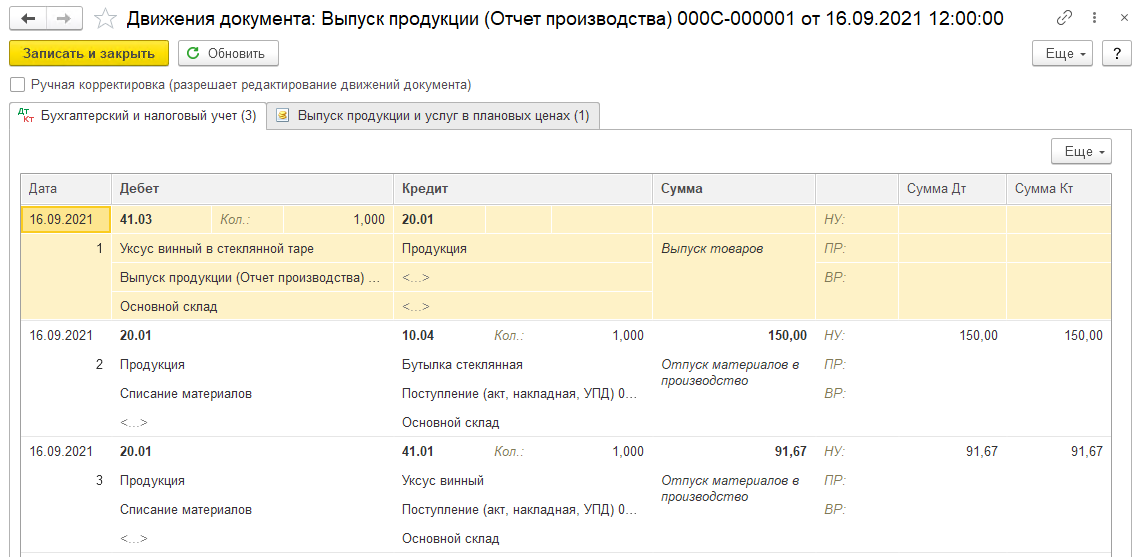Enable Ручная корректировка checkbox
Image resolution: width=1141 pixels, height=557 pixels.
click(17, 85)
